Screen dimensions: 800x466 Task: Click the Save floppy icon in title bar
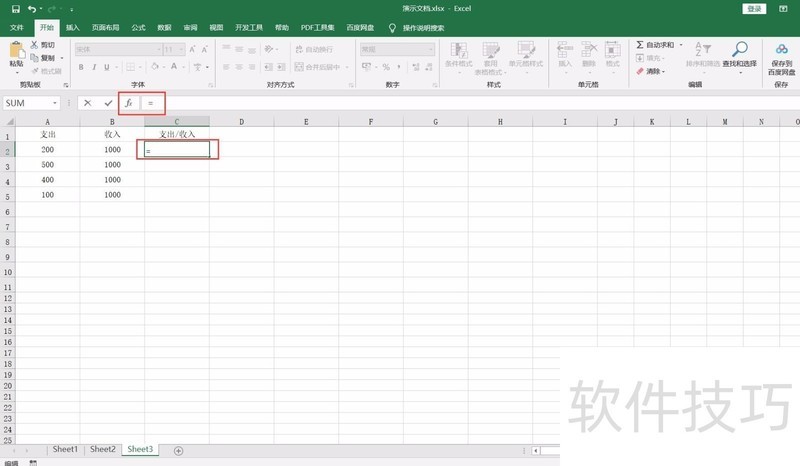[x=16, y=9]
